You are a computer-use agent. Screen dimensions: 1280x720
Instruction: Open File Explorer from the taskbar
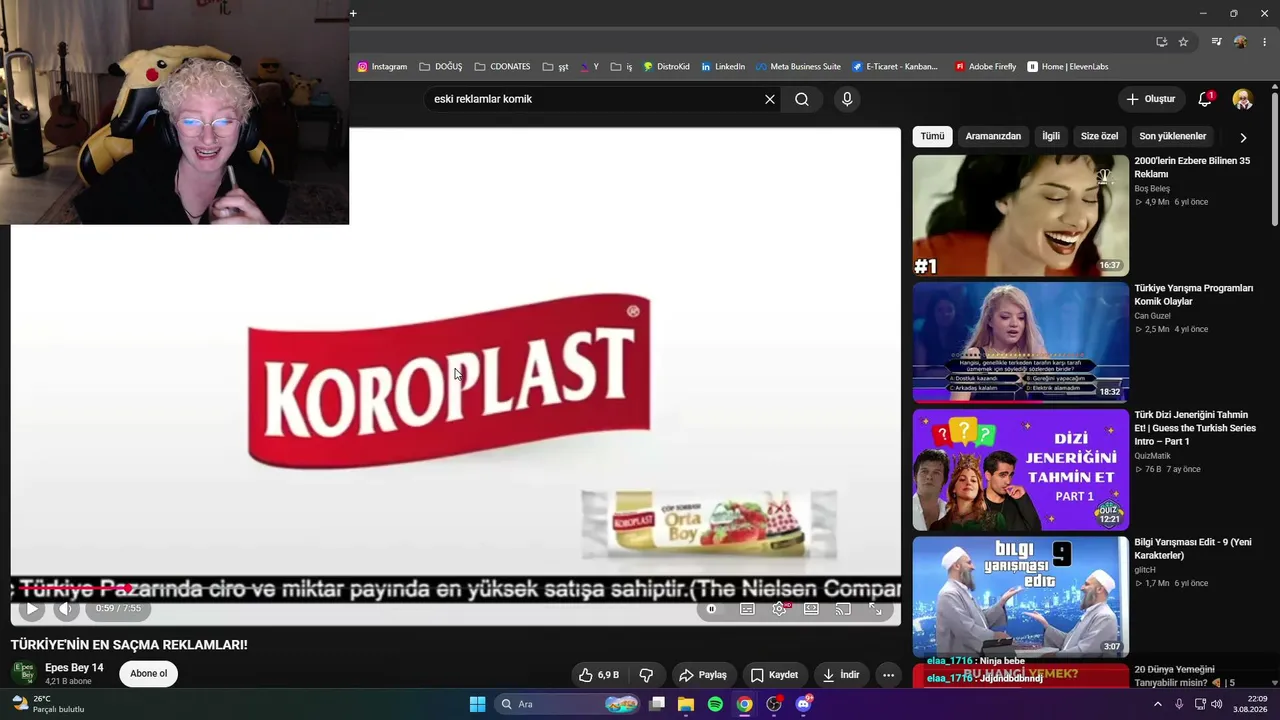[686, 704]
